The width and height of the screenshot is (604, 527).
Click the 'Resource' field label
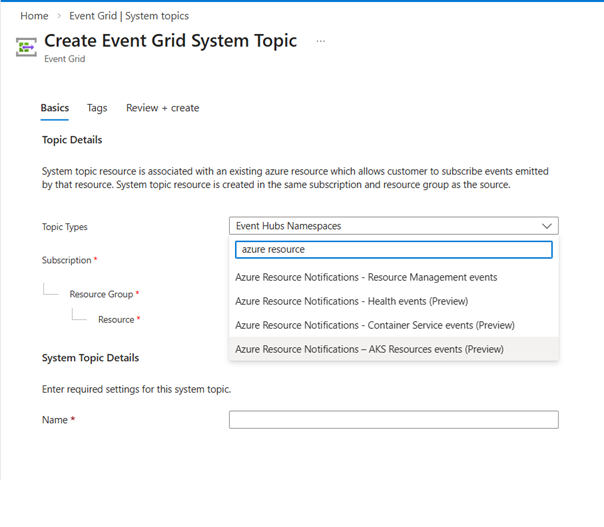tap(116, 320)
